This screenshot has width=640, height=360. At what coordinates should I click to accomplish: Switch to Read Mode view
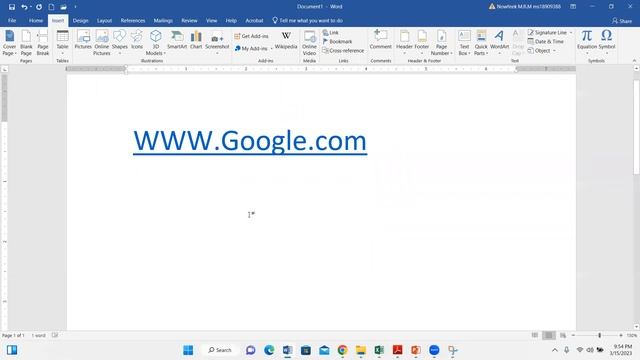click(535, 335)
